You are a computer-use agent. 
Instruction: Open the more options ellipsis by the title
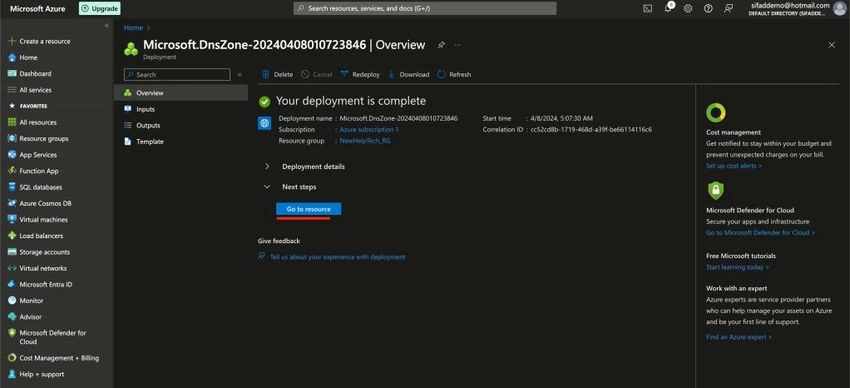click(x=458, y=45)
